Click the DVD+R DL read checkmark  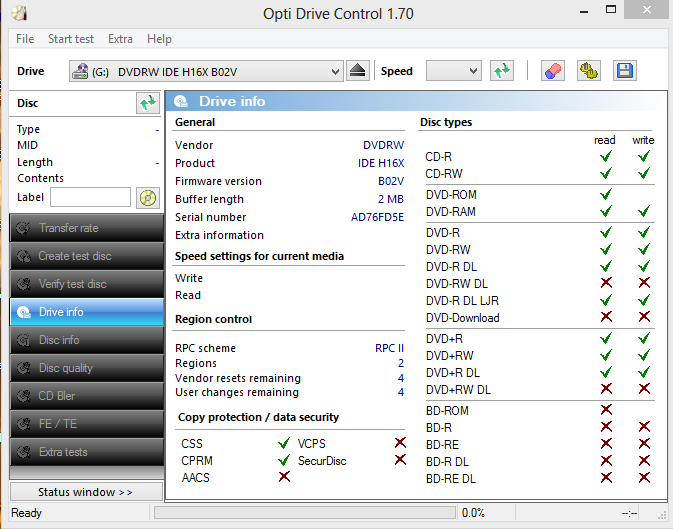(x=606, y=372)
